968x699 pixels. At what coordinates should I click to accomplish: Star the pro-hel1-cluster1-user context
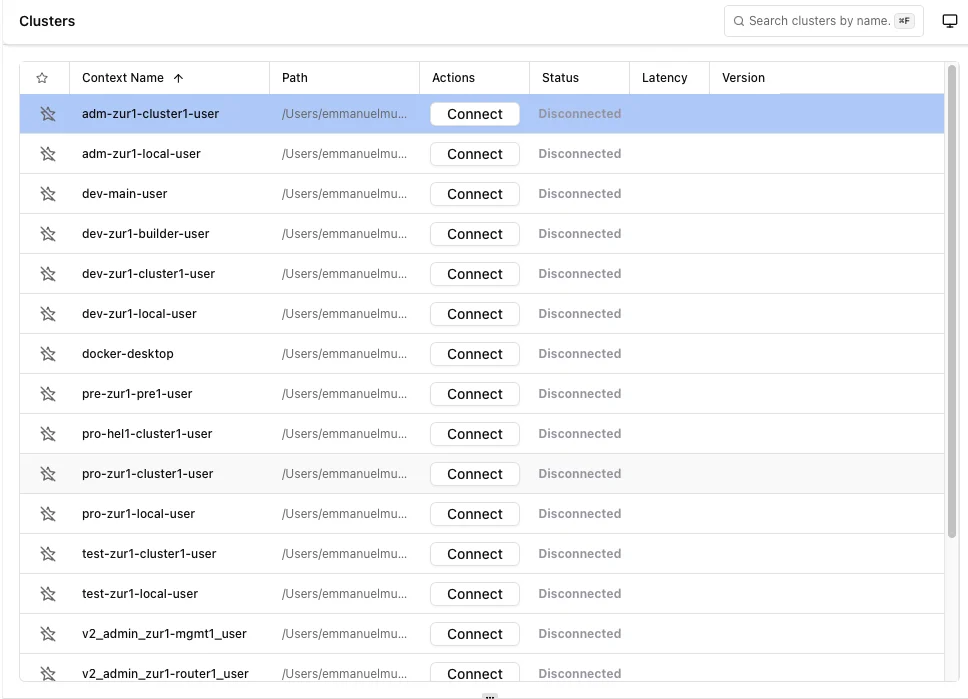tap(46, 433)
